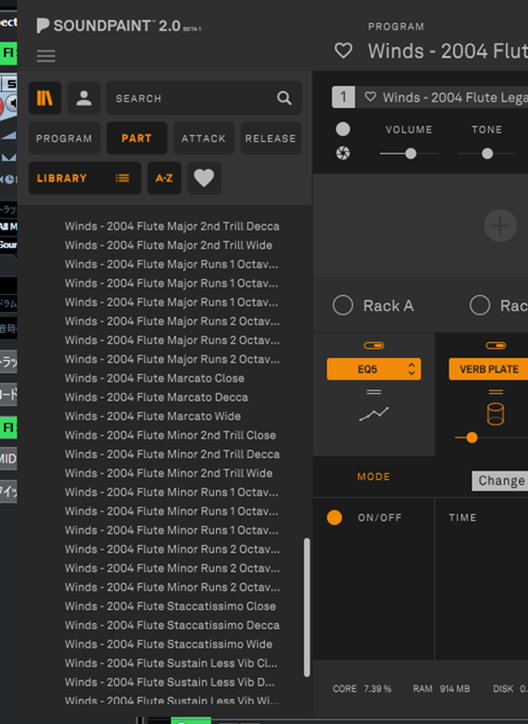Select Flute Sustain Less Vib Cl... entry
Screen dimensions: 528x724
click(171, 663)
